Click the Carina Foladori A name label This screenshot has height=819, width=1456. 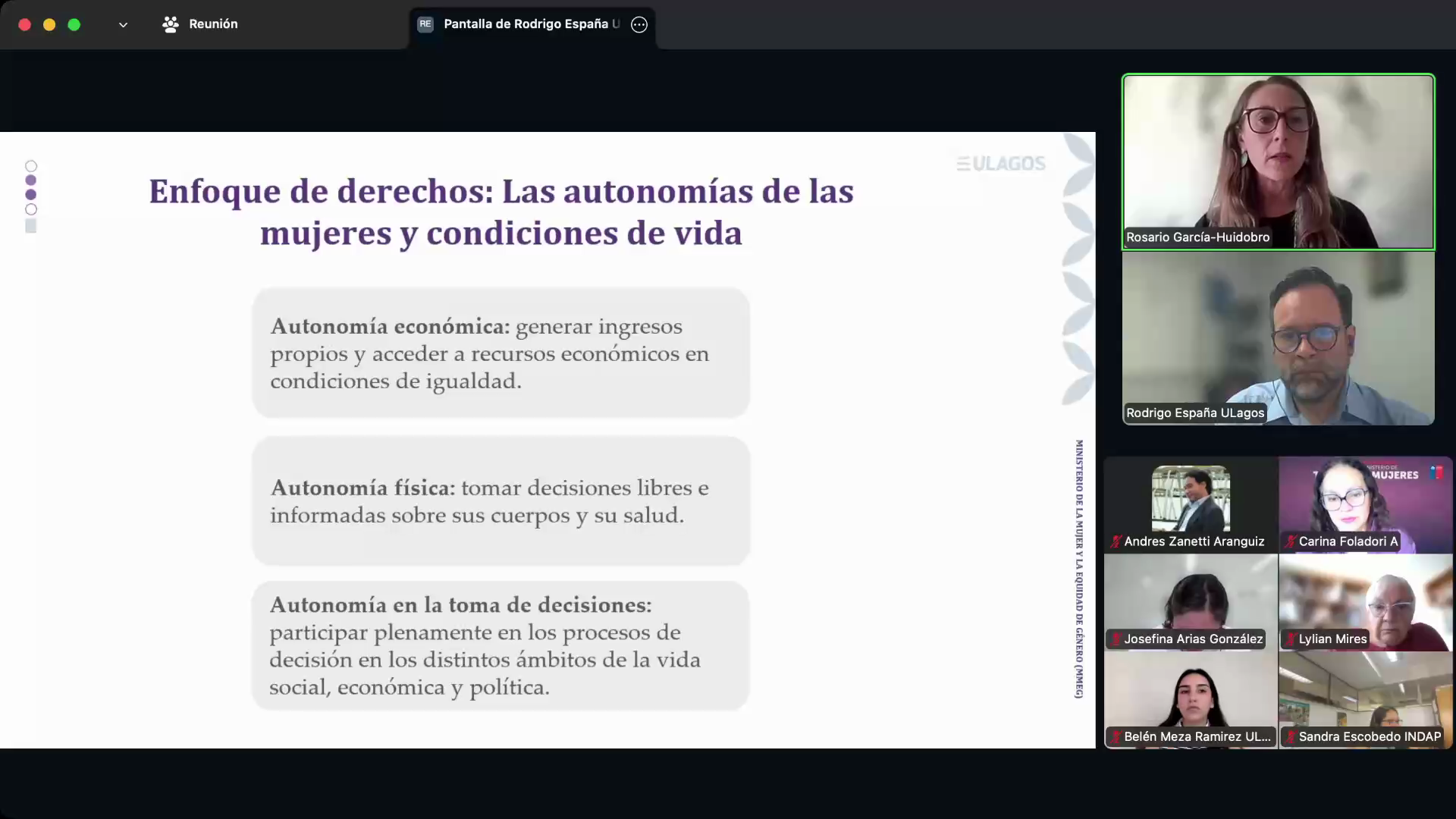click(1348, 541)
